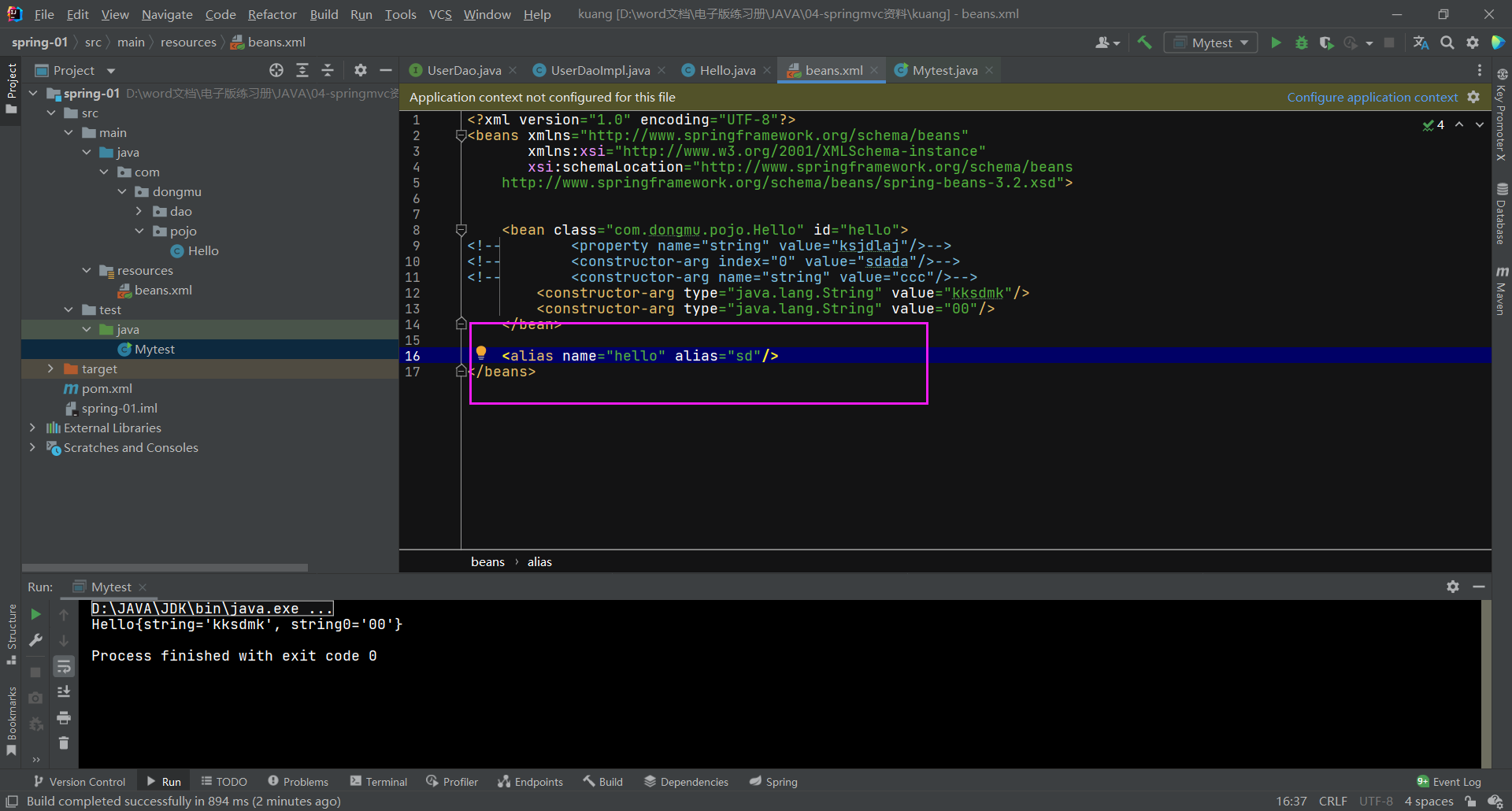The image size is (1512, 811).
Task: Expand the target folder
Action: tap(51, 368)
